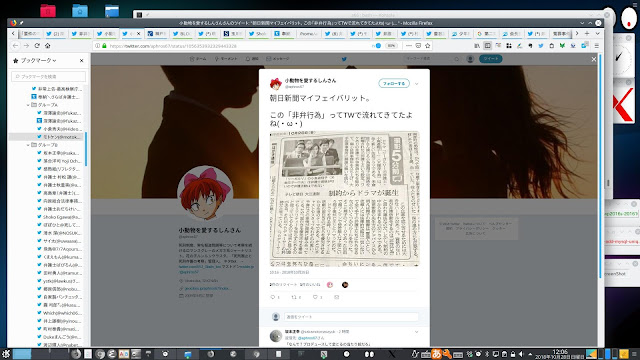This screenshot has height=360, width=640.
Task: Open the profile avatar menu in Twitter nav
Action: tap(470, 59)
